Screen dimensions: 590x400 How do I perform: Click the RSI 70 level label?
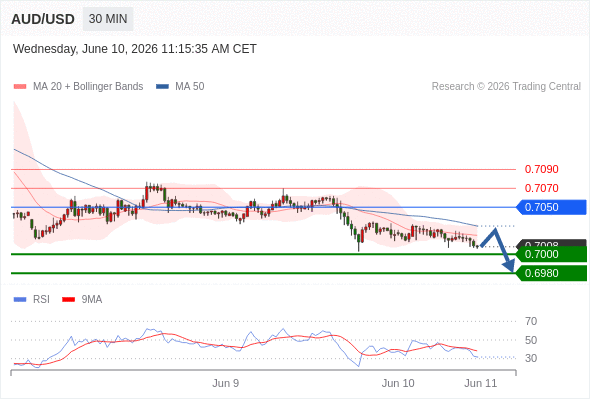pyautogui.click(x=531, y=321)
